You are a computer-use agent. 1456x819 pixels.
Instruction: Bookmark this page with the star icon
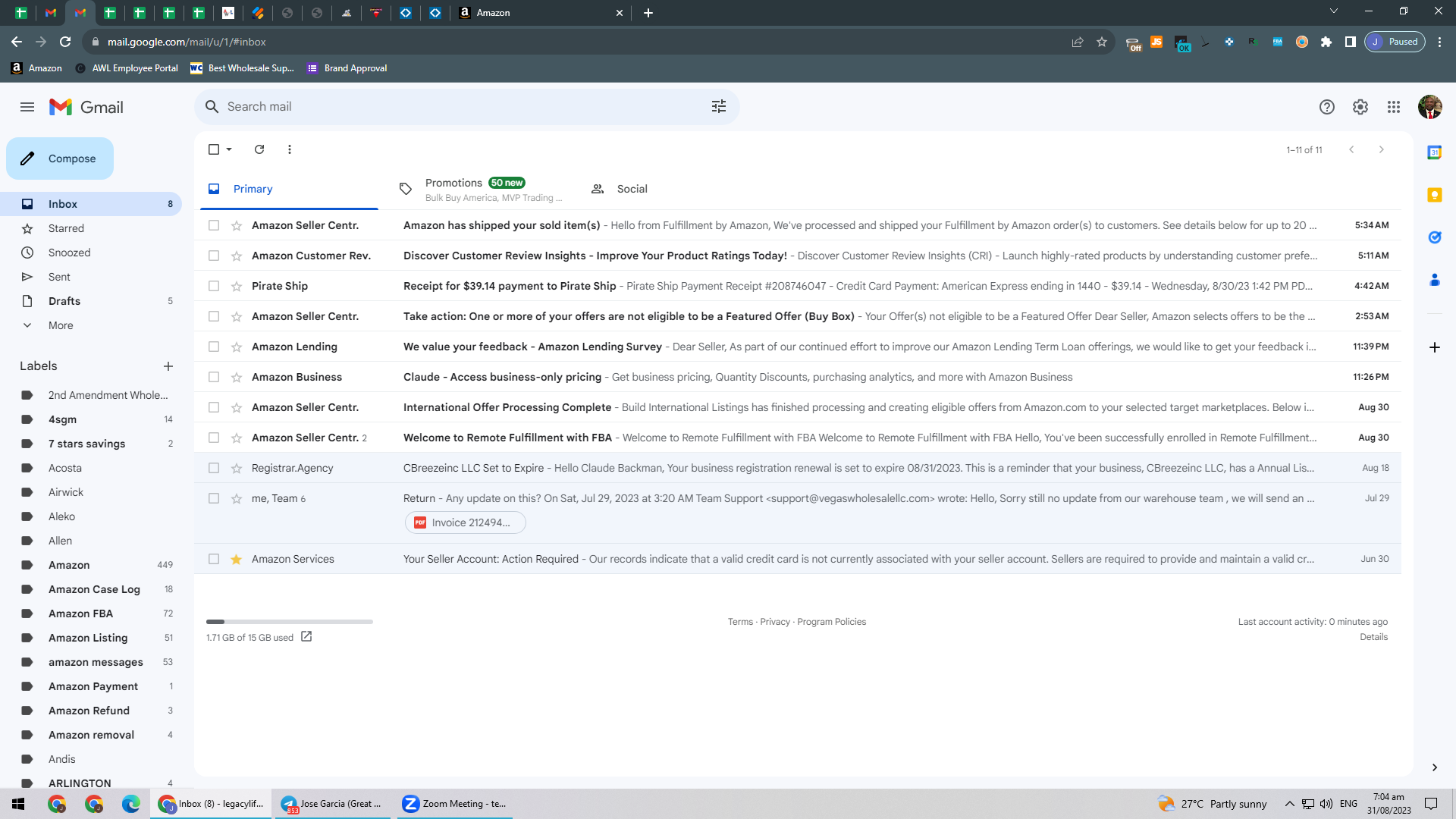pyautogui.click(x=1102, y=42)
